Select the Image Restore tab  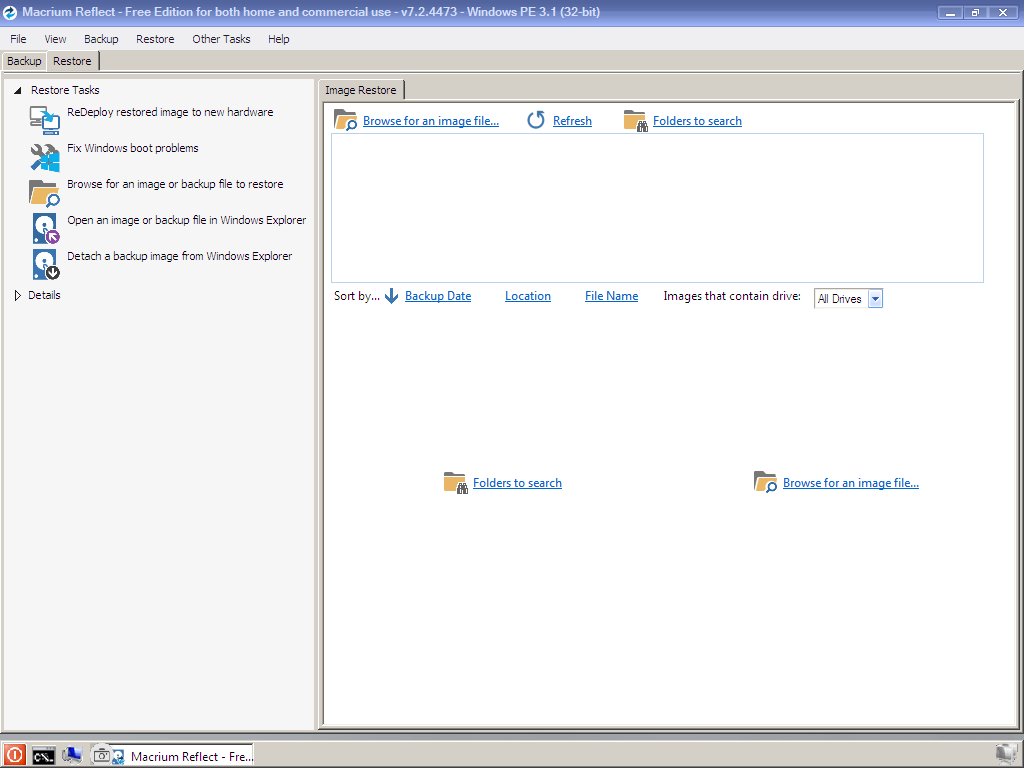click(361, 90)
